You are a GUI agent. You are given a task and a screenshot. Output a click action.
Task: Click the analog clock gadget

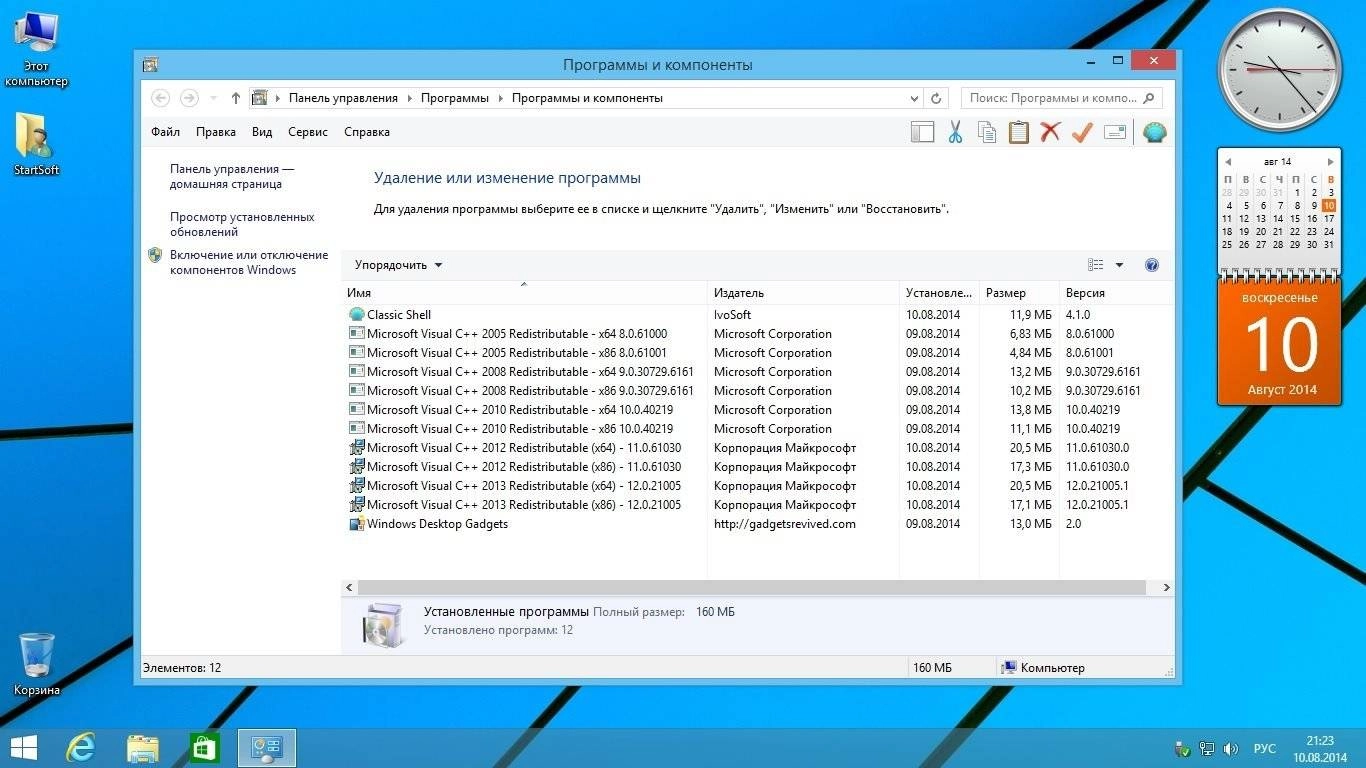tap(1279, 70)
